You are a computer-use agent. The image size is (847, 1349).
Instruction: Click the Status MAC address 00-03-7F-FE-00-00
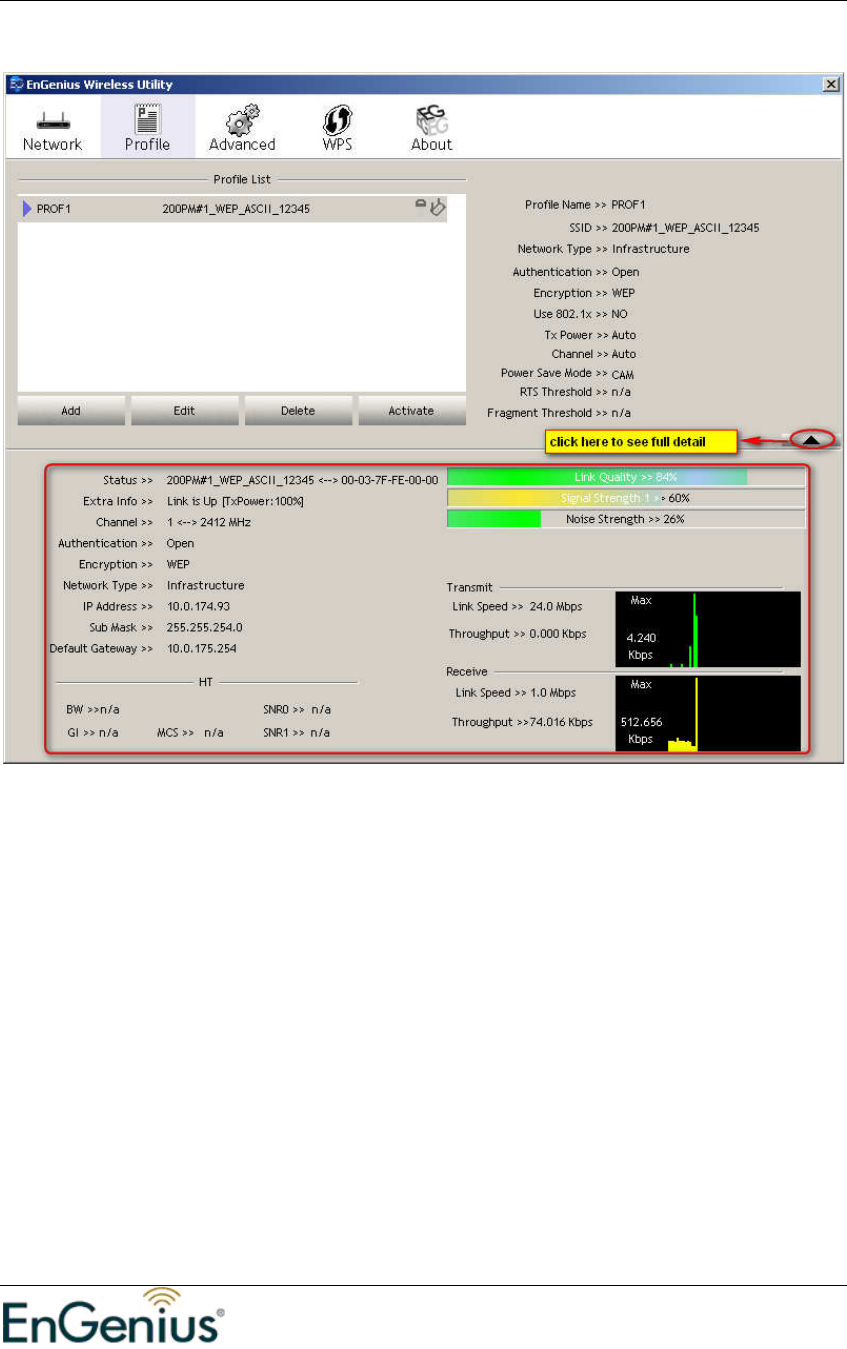click(390, 481)
